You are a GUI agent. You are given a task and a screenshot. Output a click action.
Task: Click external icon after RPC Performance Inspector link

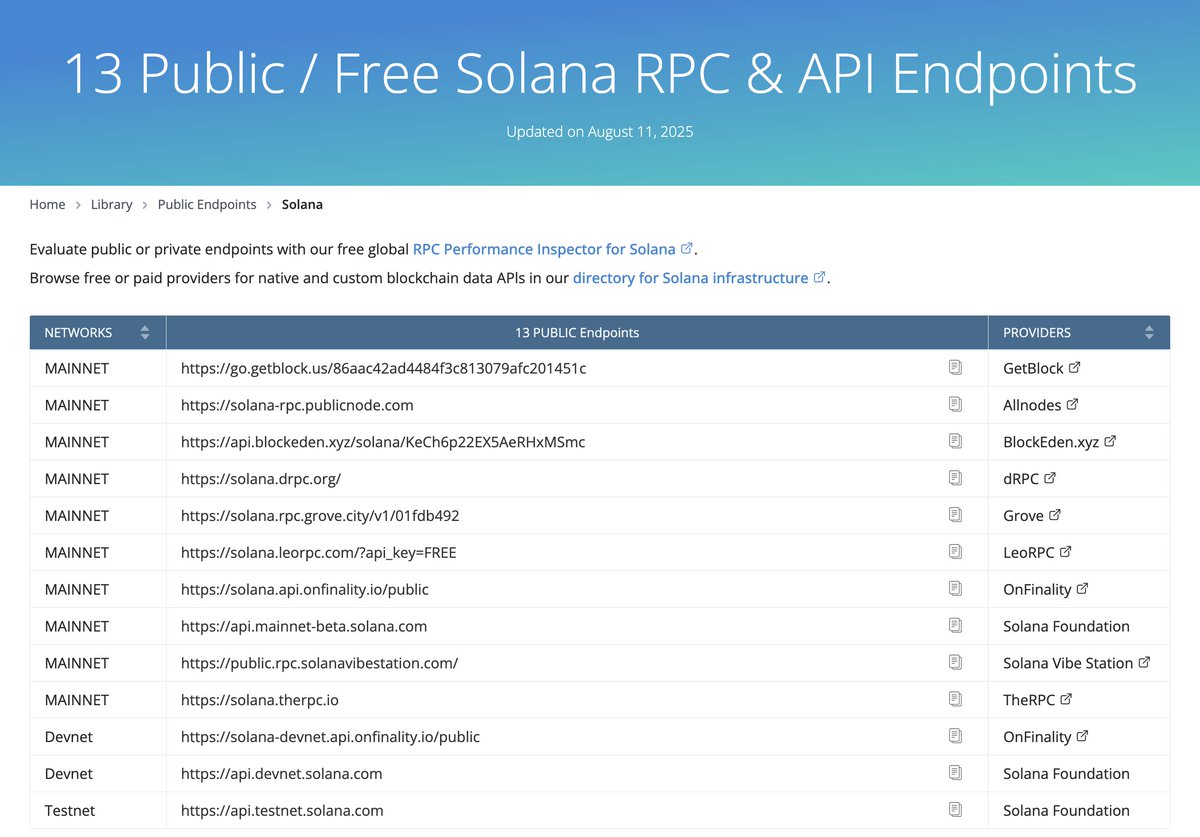687,248
